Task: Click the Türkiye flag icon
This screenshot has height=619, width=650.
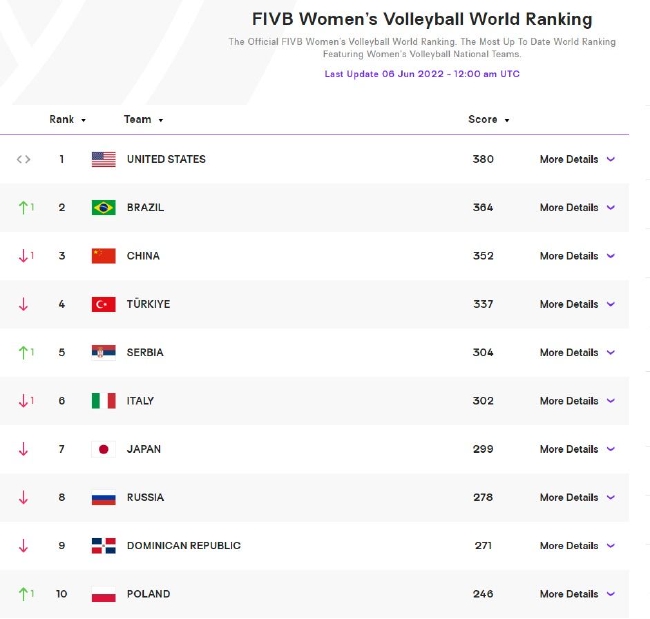Action: 104,304
